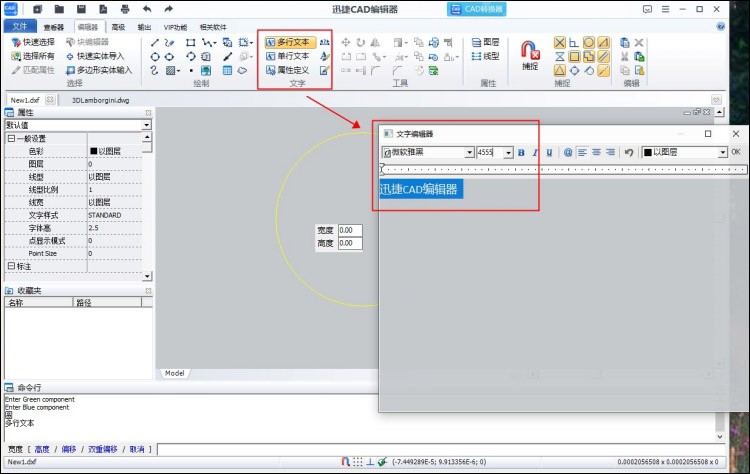This screenshot has height=474, width=750.
Task: Select the arc tool in the draw group
Action: tap(190, 56)
